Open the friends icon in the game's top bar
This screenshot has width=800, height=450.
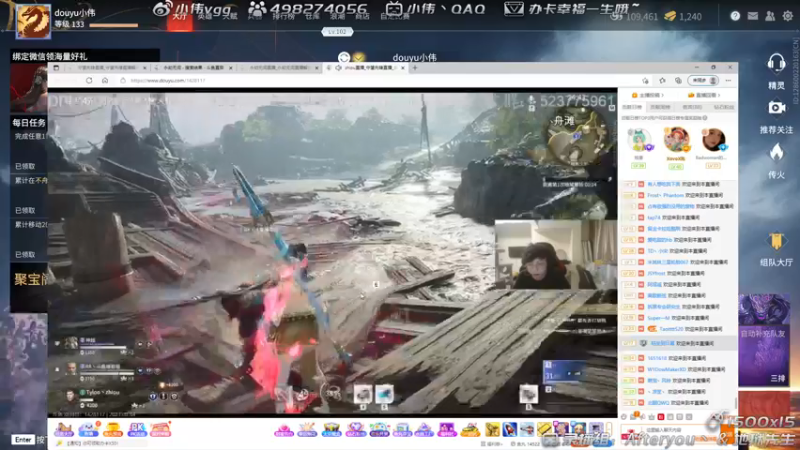coord(770,16)
